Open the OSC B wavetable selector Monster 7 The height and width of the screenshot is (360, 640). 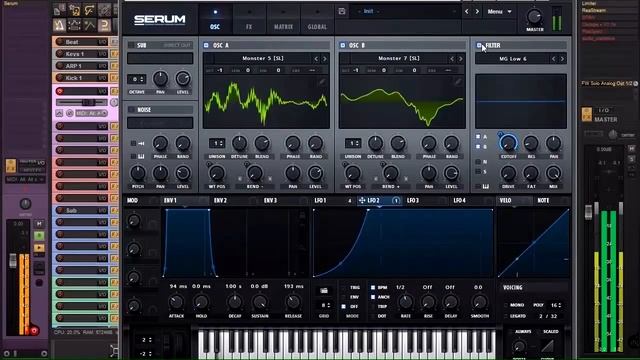pyautogui.click(x=398, y=58)
